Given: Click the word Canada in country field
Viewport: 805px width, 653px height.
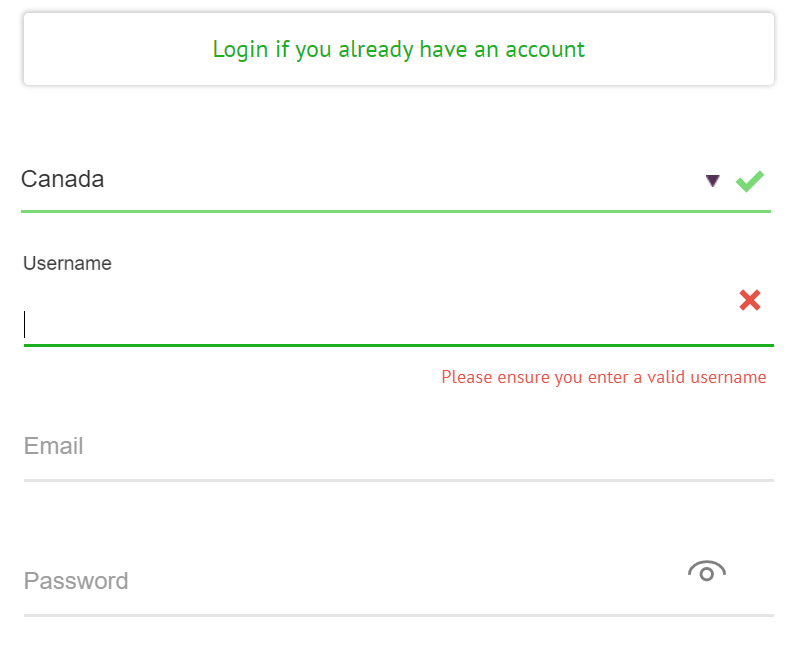Looking at the screenshot, I should pyautogui.click(x=63, y=179).
